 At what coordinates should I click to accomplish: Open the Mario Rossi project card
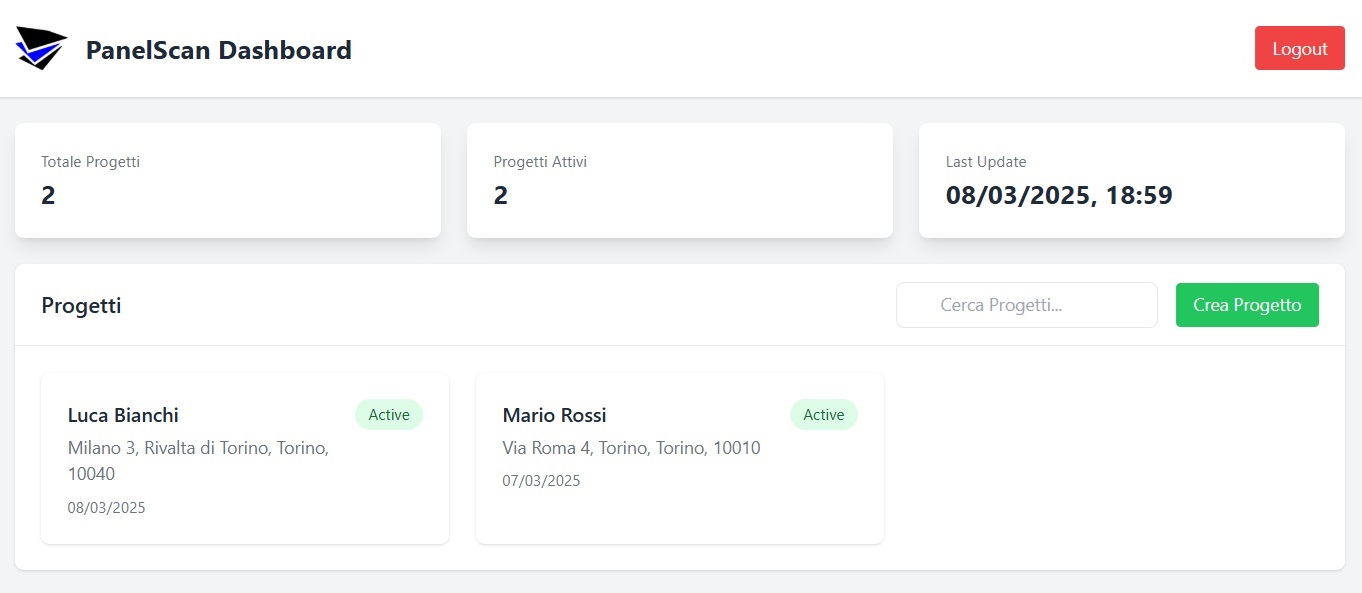coord(680,458)
